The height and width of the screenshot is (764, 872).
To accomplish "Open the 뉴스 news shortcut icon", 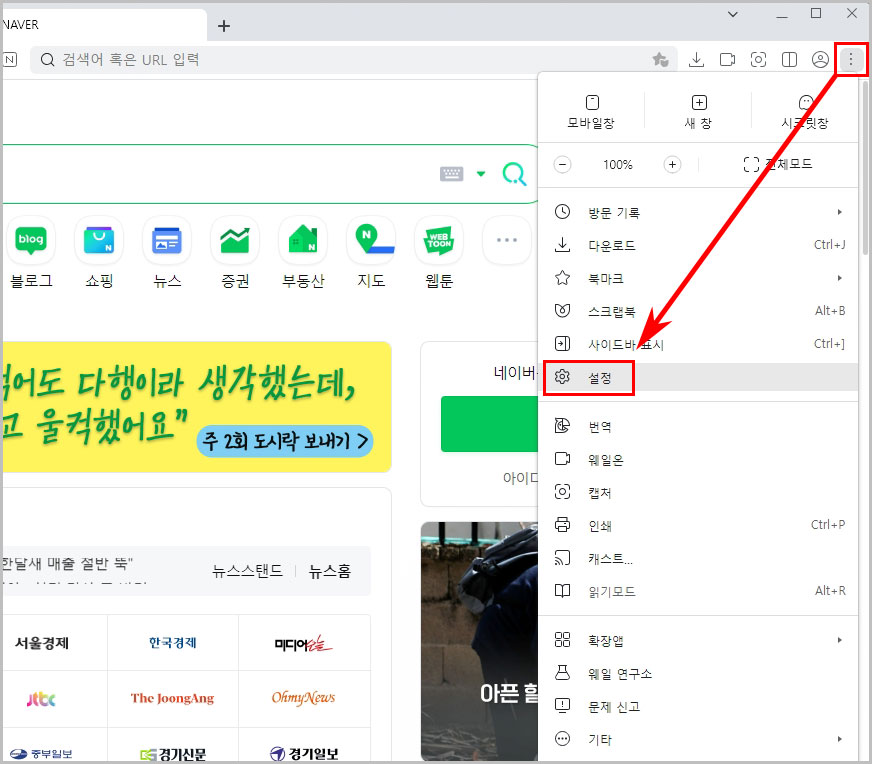I will (167, 240).
